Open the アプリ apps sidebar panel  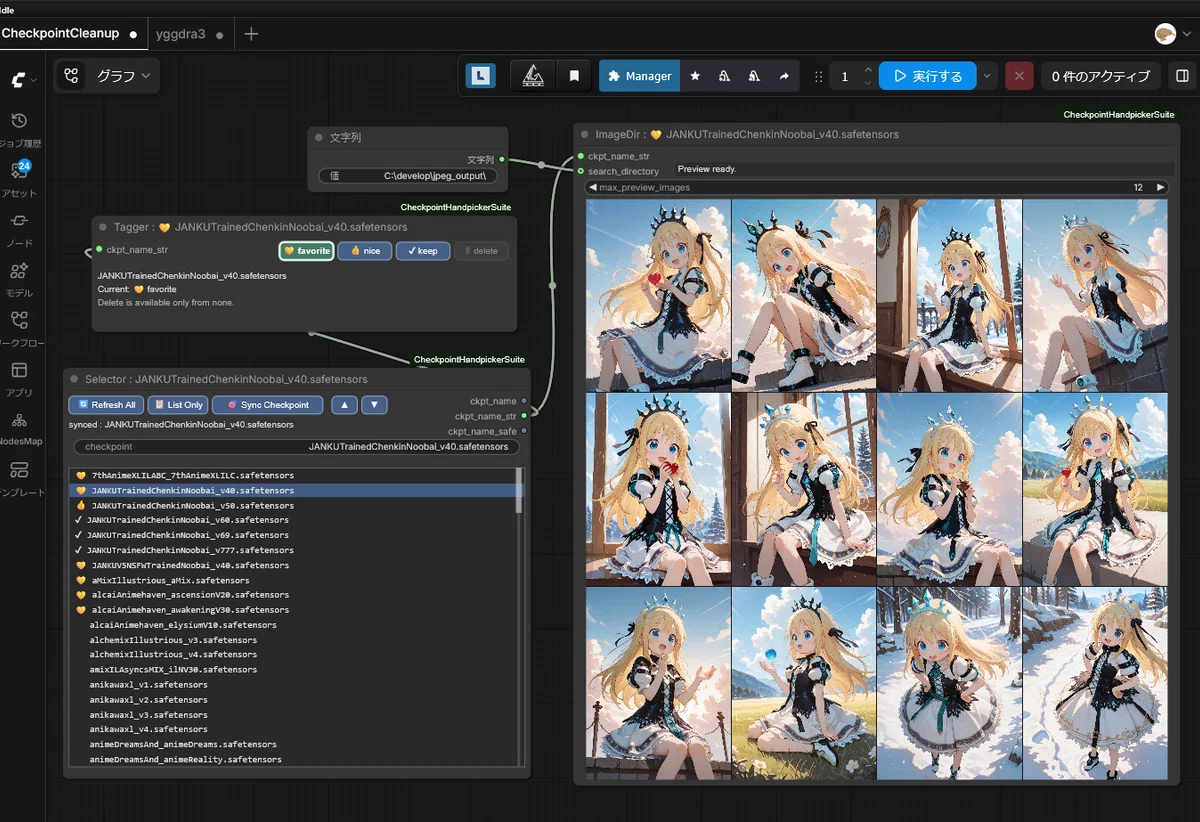[19, 378]
